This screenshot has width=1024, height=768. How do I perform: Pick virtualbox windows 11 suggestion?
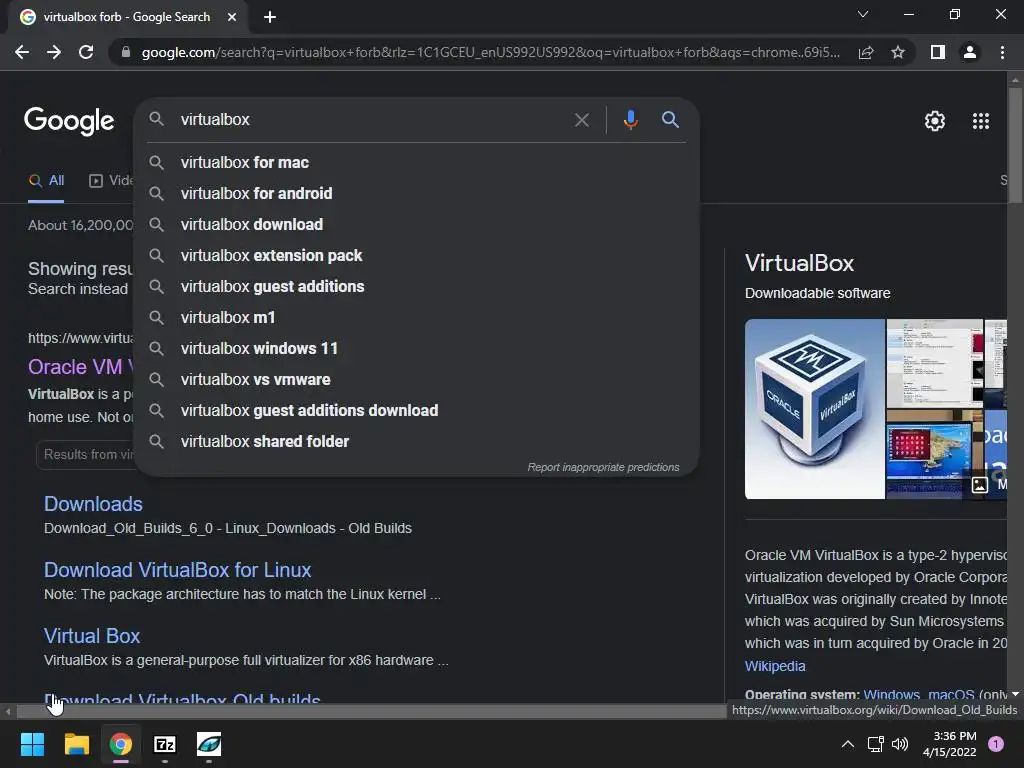pyautogui.click(x=417, y=349)
